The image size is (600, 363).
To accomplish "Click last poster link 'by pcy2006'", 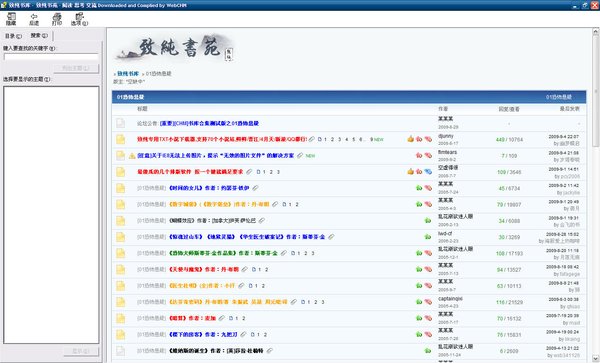I will [567, 176].
